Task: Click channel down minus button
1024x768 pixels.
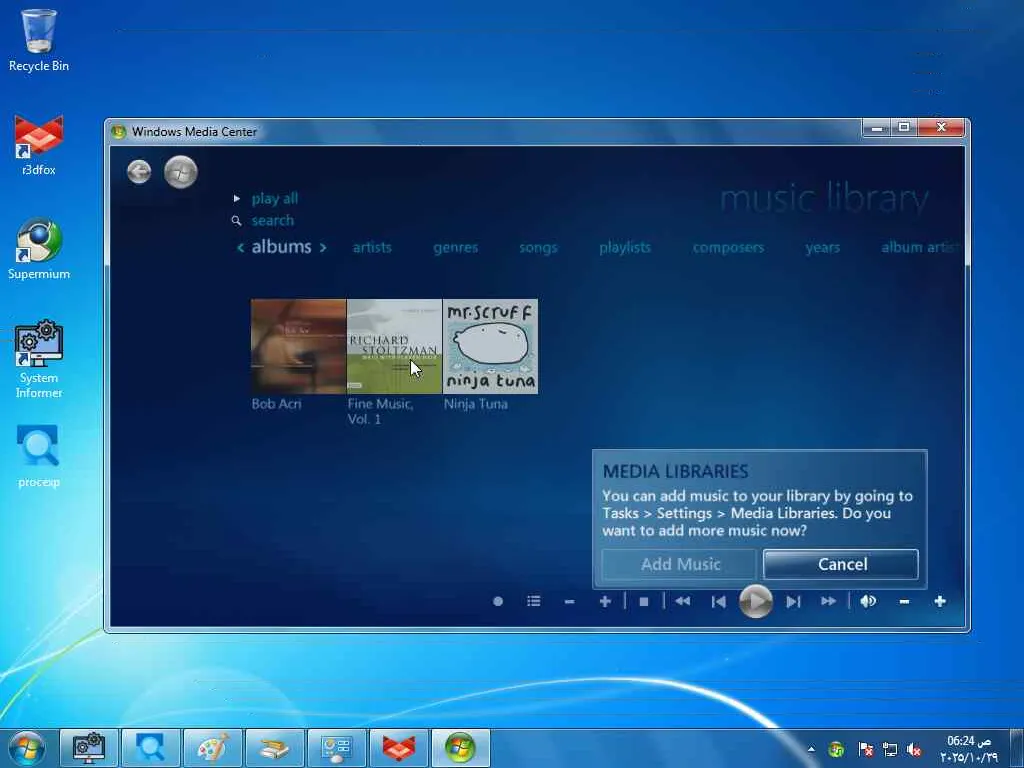Action: (x=569, y=601)
